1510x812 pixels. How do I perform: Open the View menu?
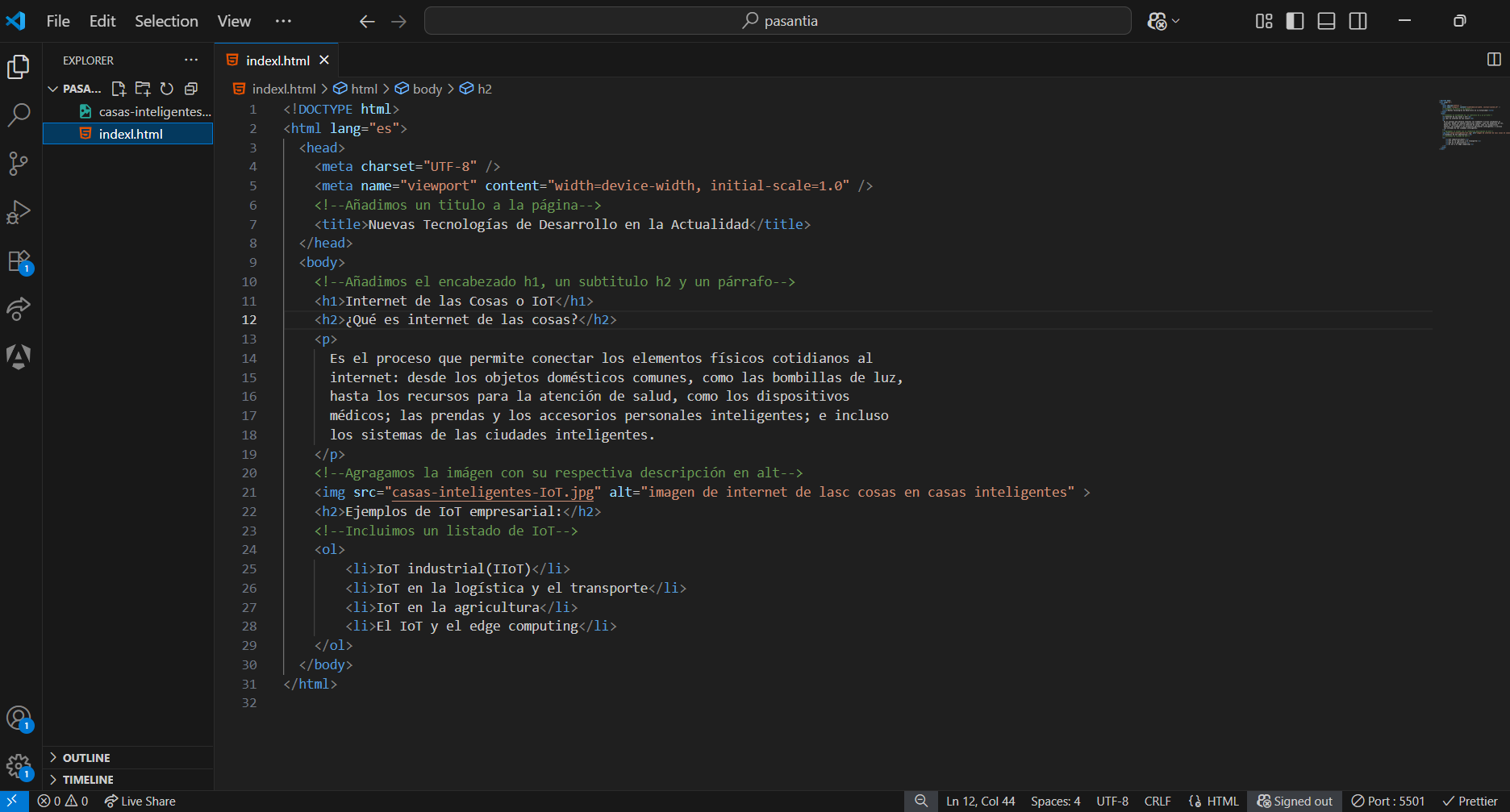(x=234, y=21)
